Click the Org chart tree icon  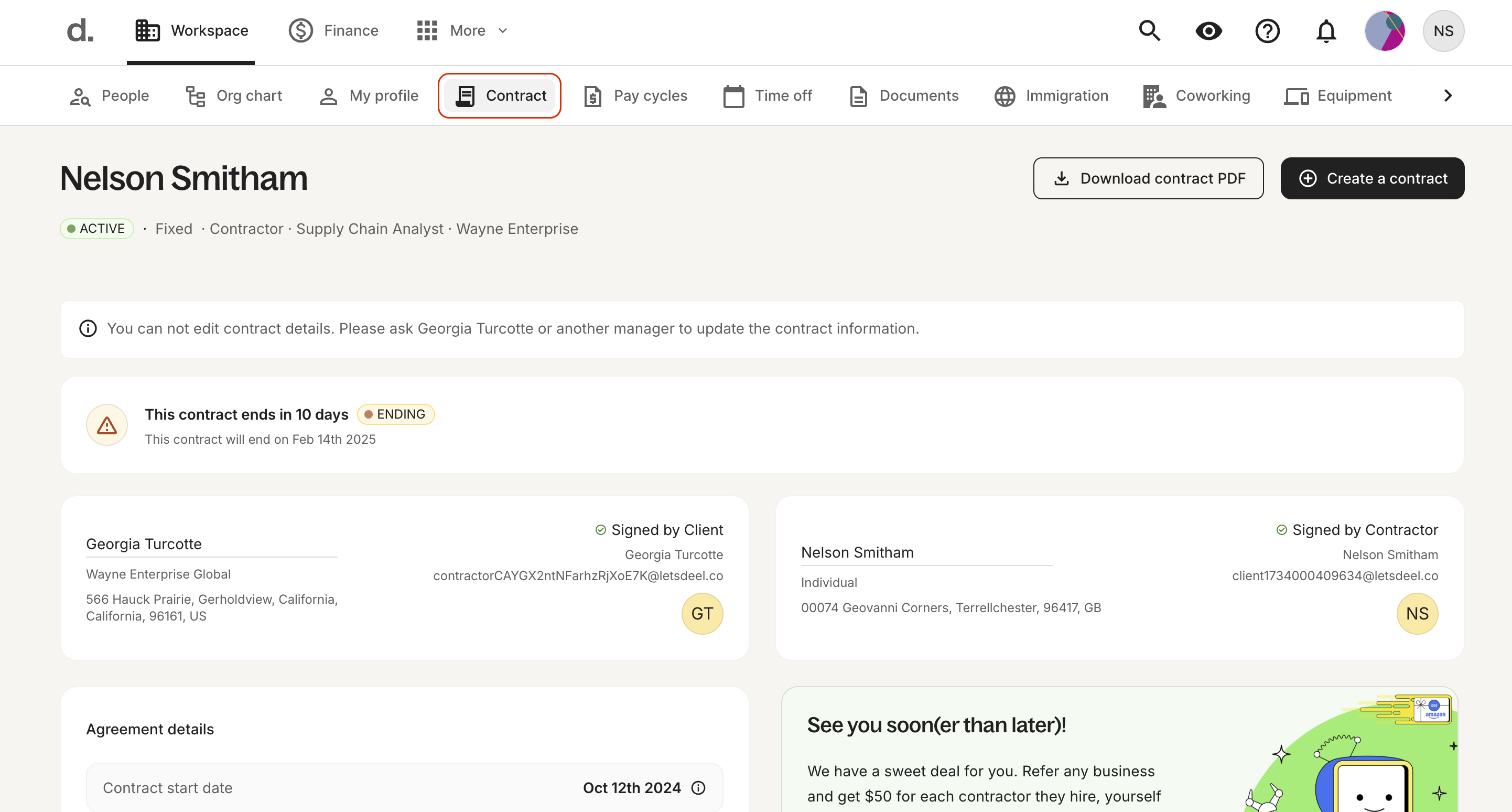pos(196,97)
